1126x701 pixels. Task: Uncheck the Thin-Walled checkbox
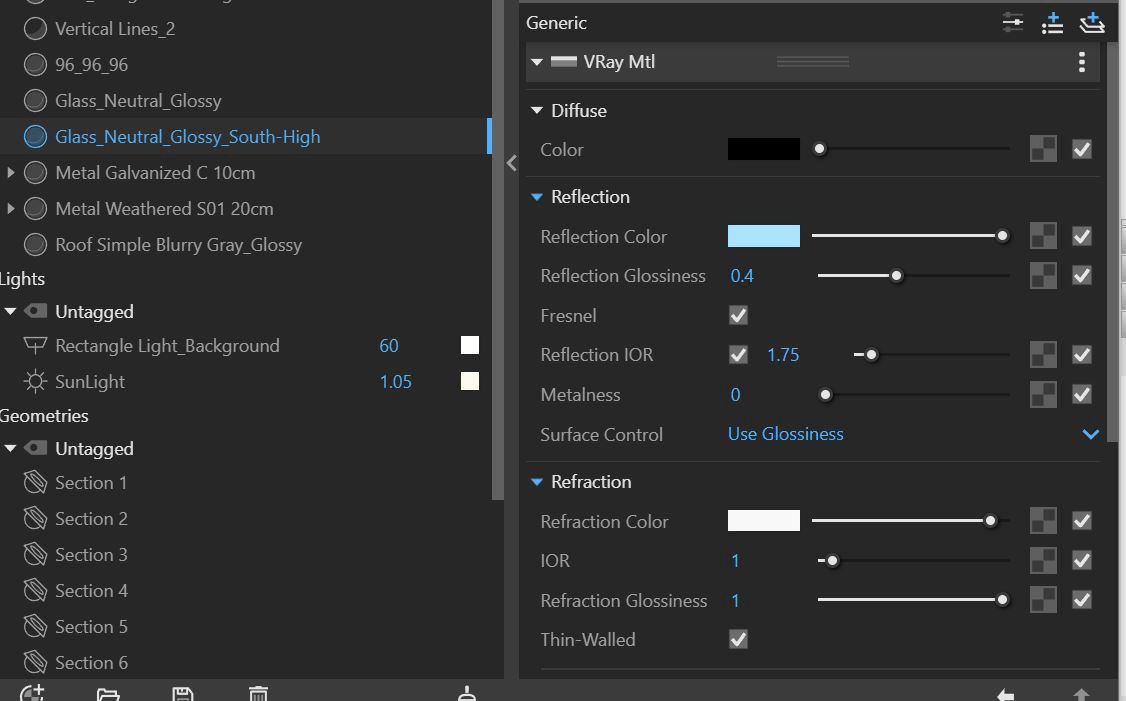click(x=738, y=639)
